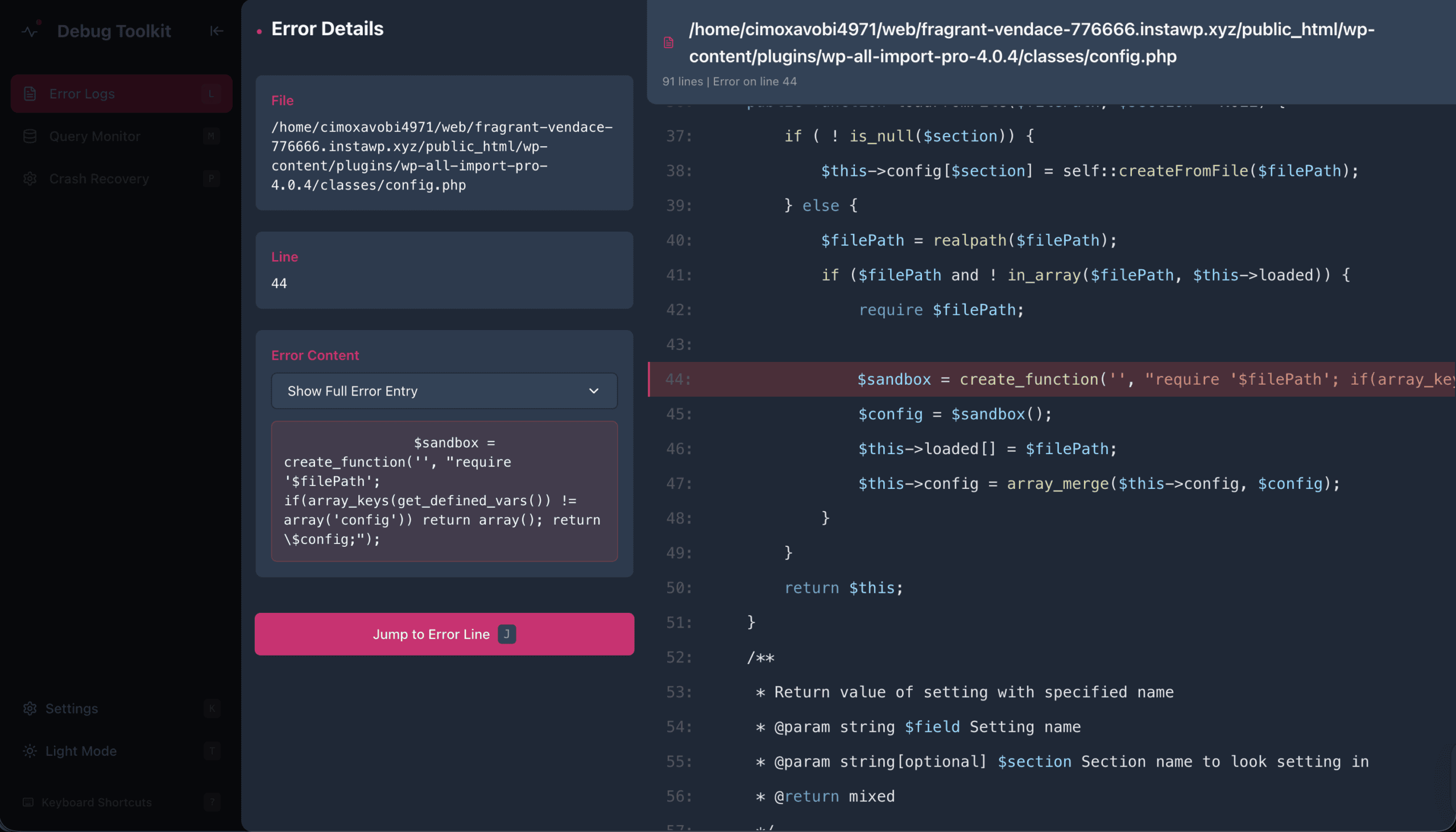
Task: Click the Debug Toolkit pulse logo icon
Action: 30,31
